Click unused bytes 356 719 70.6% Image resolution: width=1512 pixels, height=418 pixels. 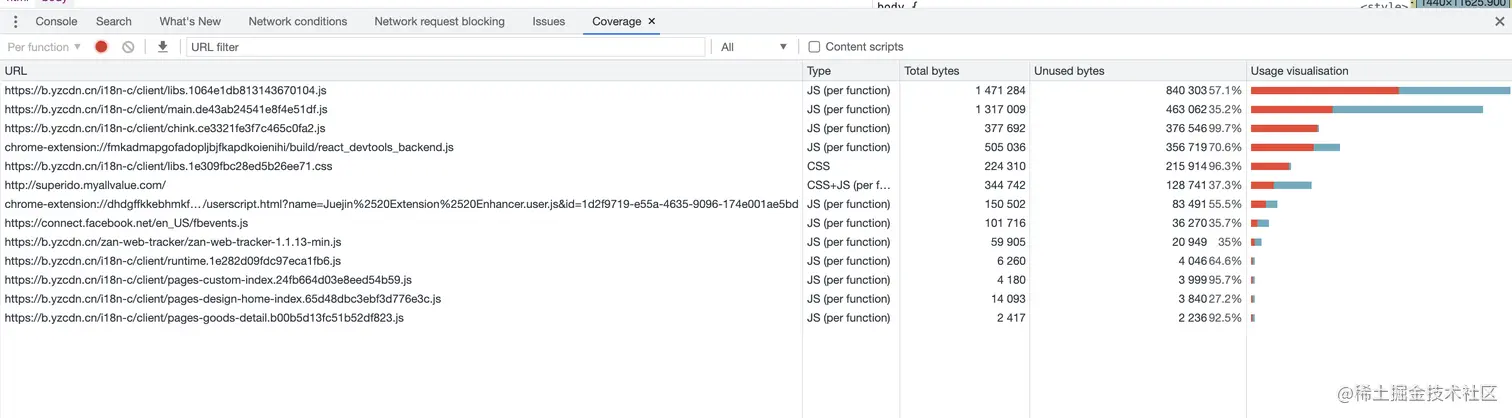point(1204,147)
